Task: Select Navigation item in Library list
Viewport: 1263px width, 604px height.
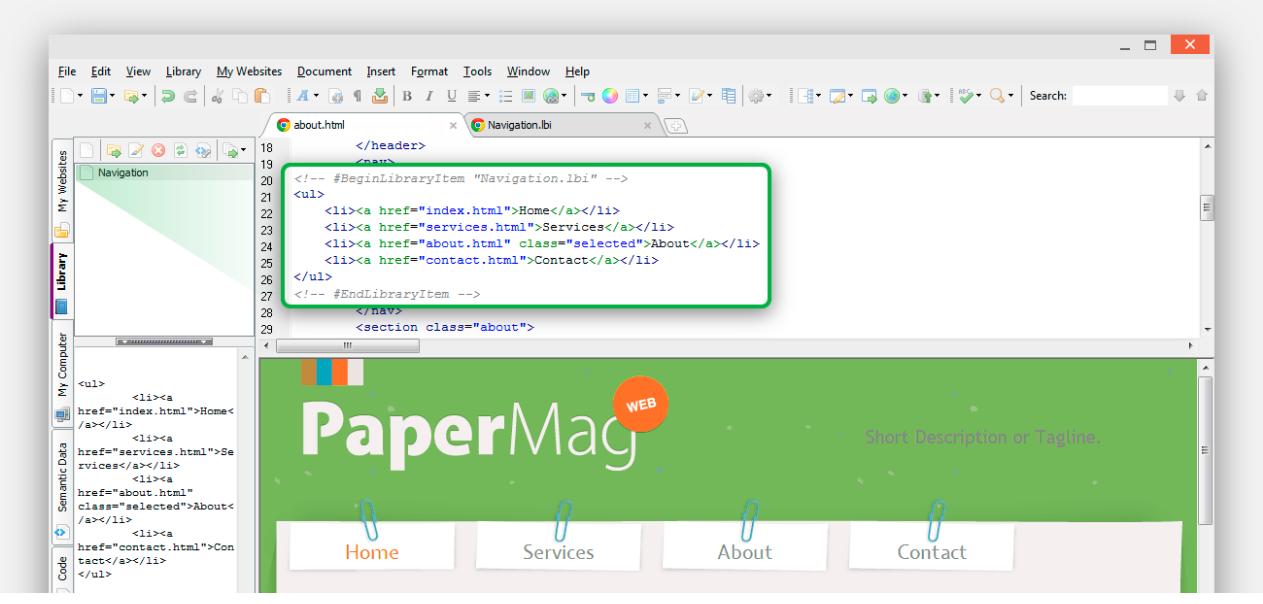Action: point(165,173)
